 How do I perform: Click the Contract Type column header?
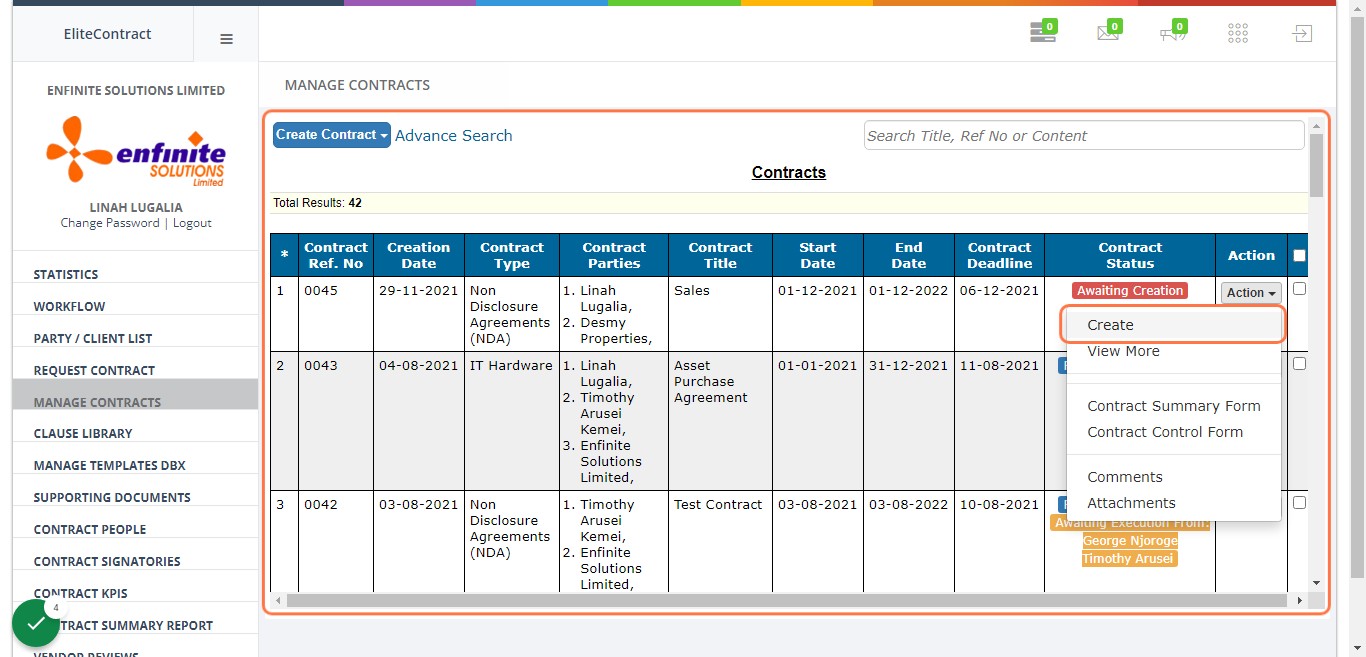pyautogui.click(x=512, y=255)
